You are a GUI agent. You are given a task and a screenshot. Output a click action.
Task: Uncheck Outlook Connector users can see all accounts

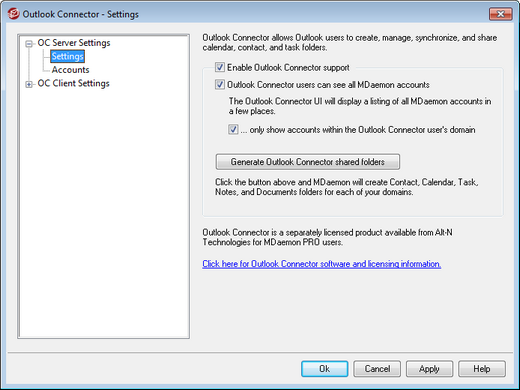tap(220, 85)
